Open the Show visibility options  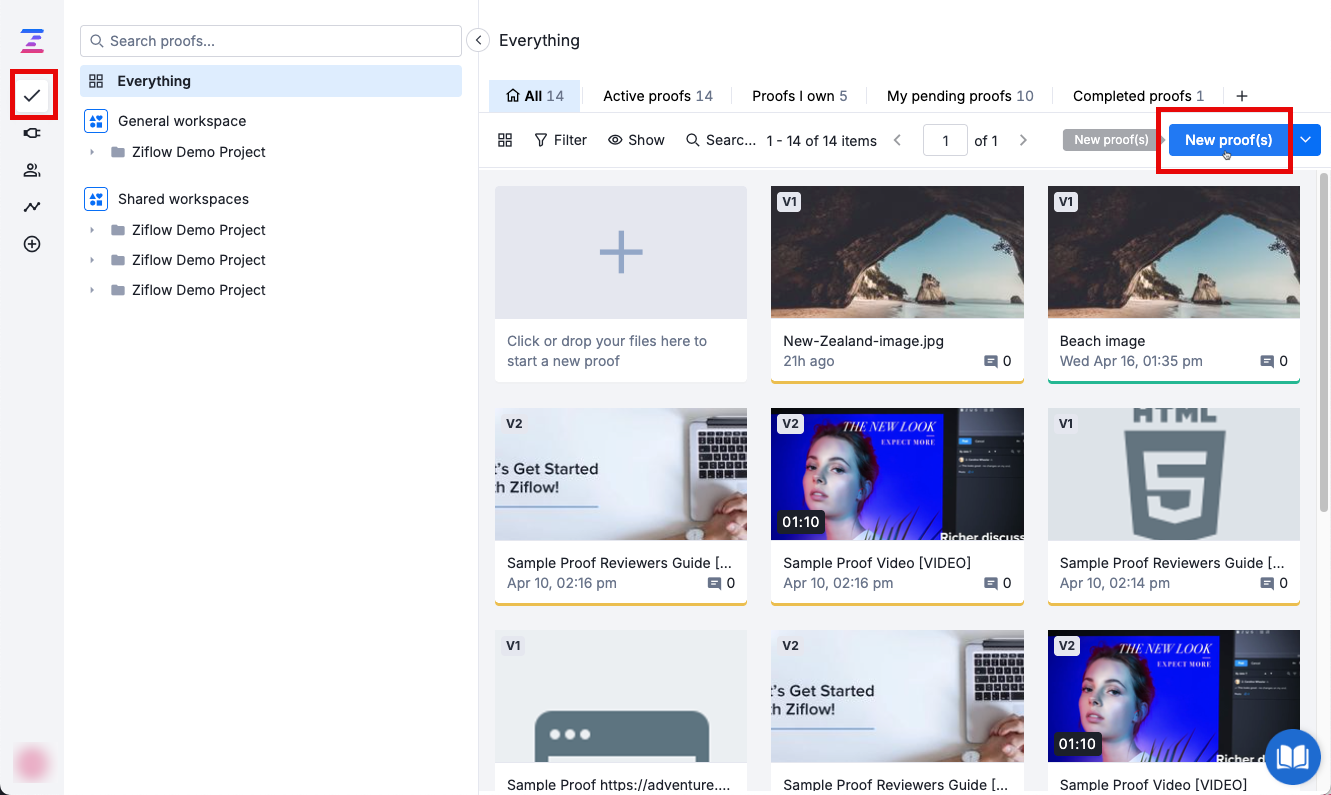(636, 140)
